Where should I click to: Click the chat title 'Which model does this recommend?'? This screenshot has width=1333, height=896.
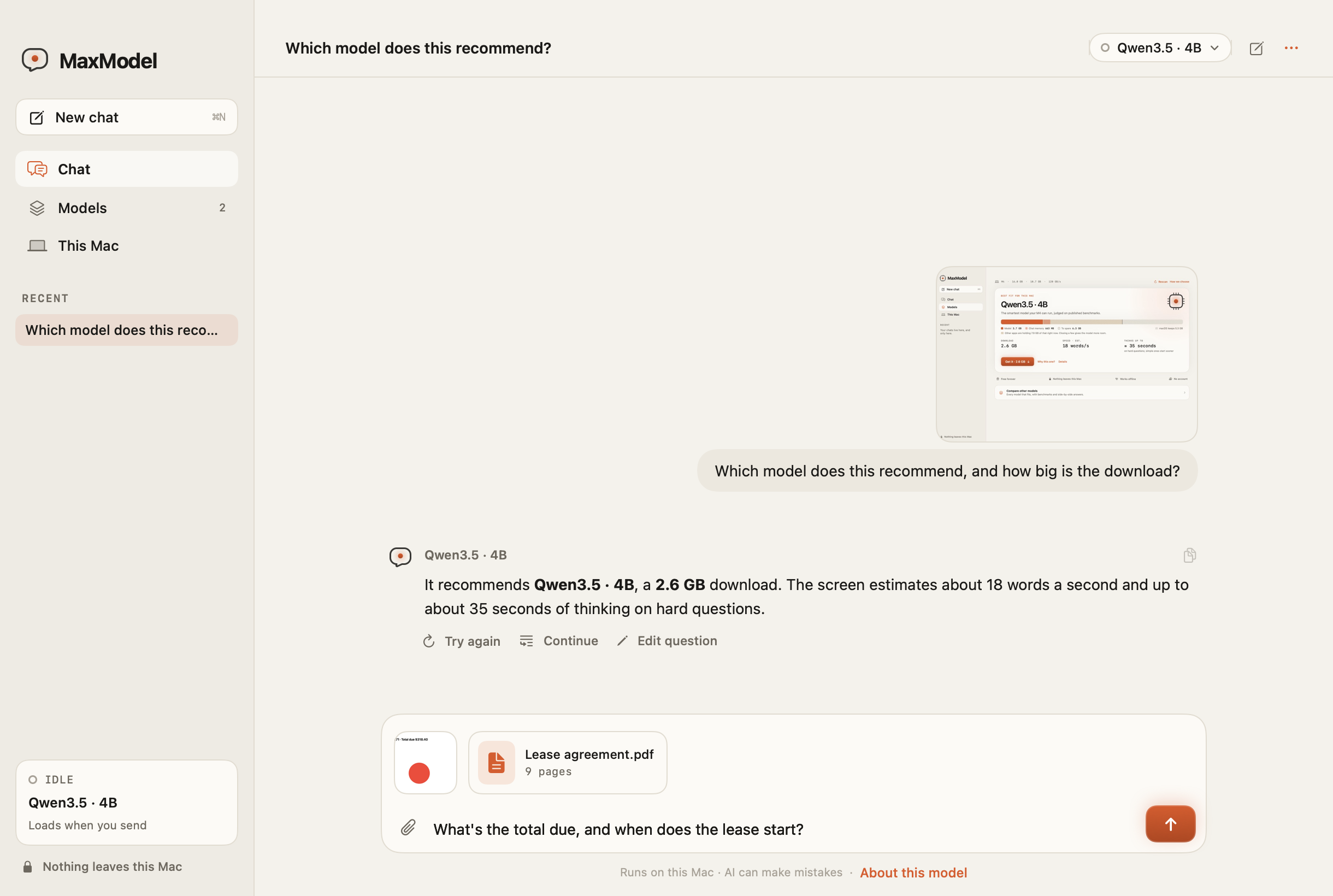(x=418, y=48)
